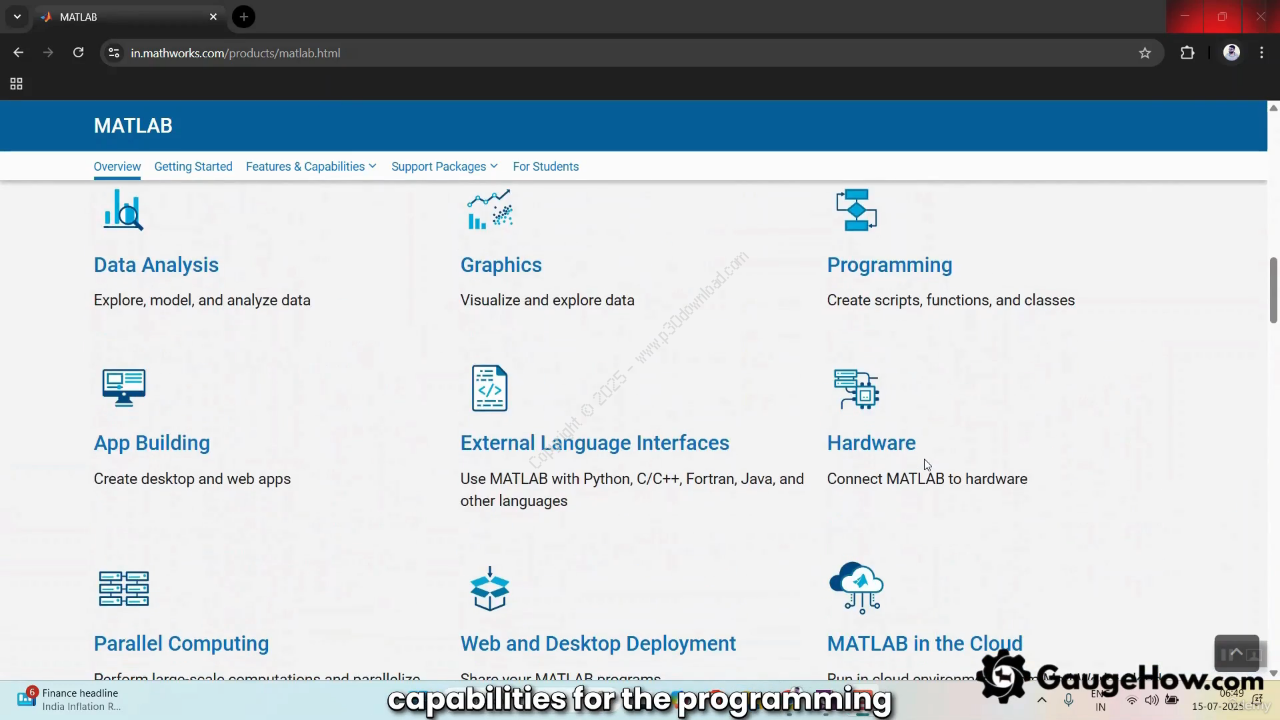The height and width of the screenshot is (720, 1280).
Task: Click the Web and Desktop Deployment box icon
Action: pyautogui.click(x=490, y=588)
